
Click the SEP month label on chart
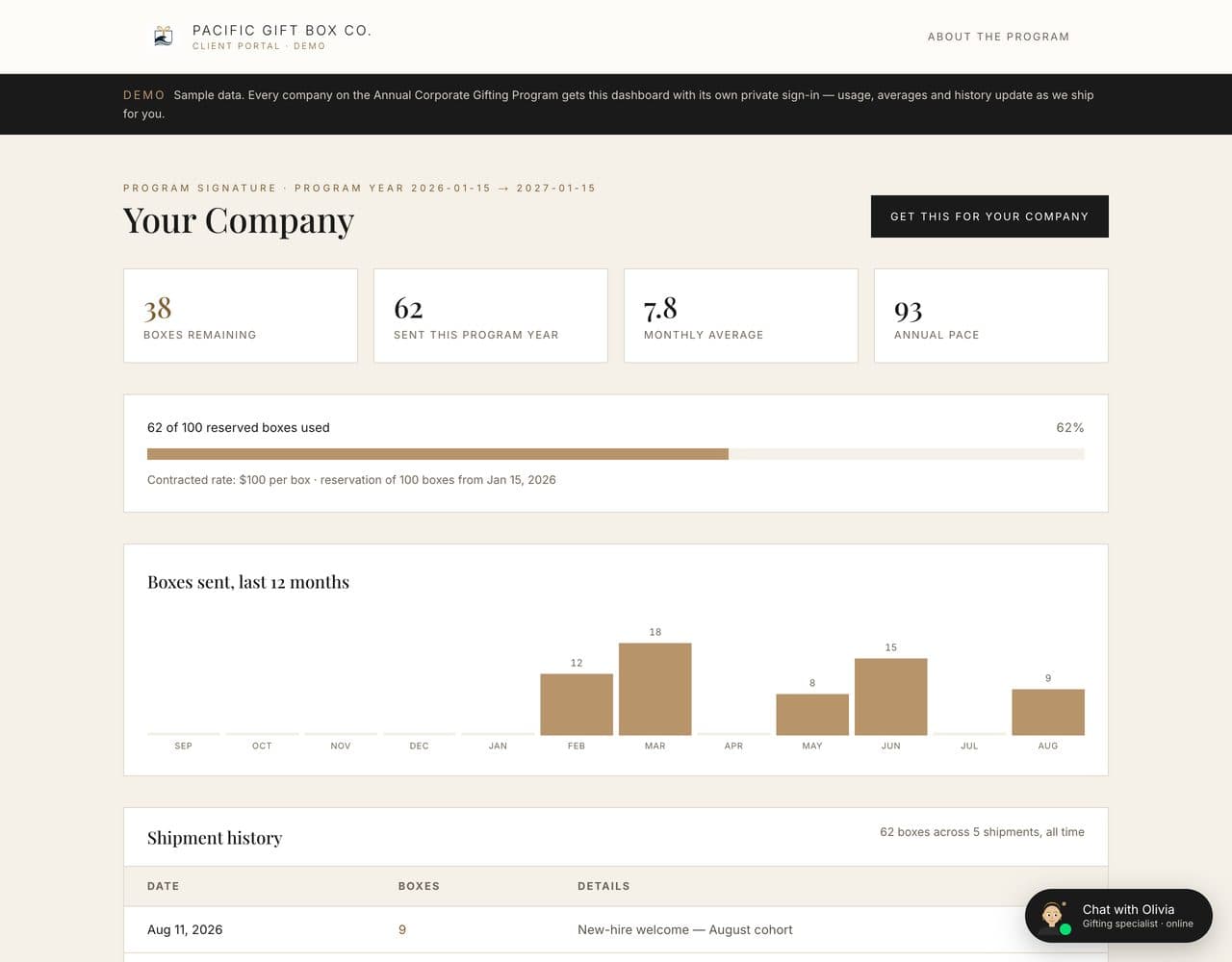point(184,746)
